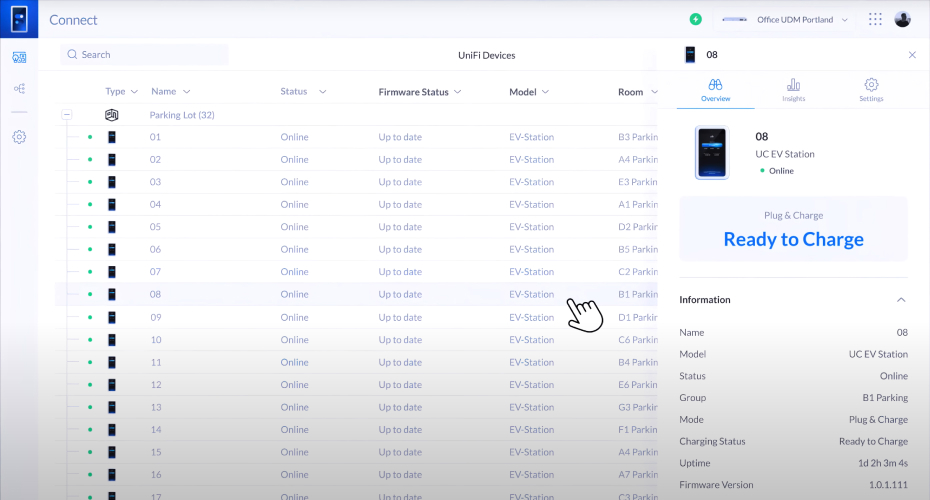Screen dimensions: 930x500
Task: Open the Connect app logo
Action: click(19, 19)
